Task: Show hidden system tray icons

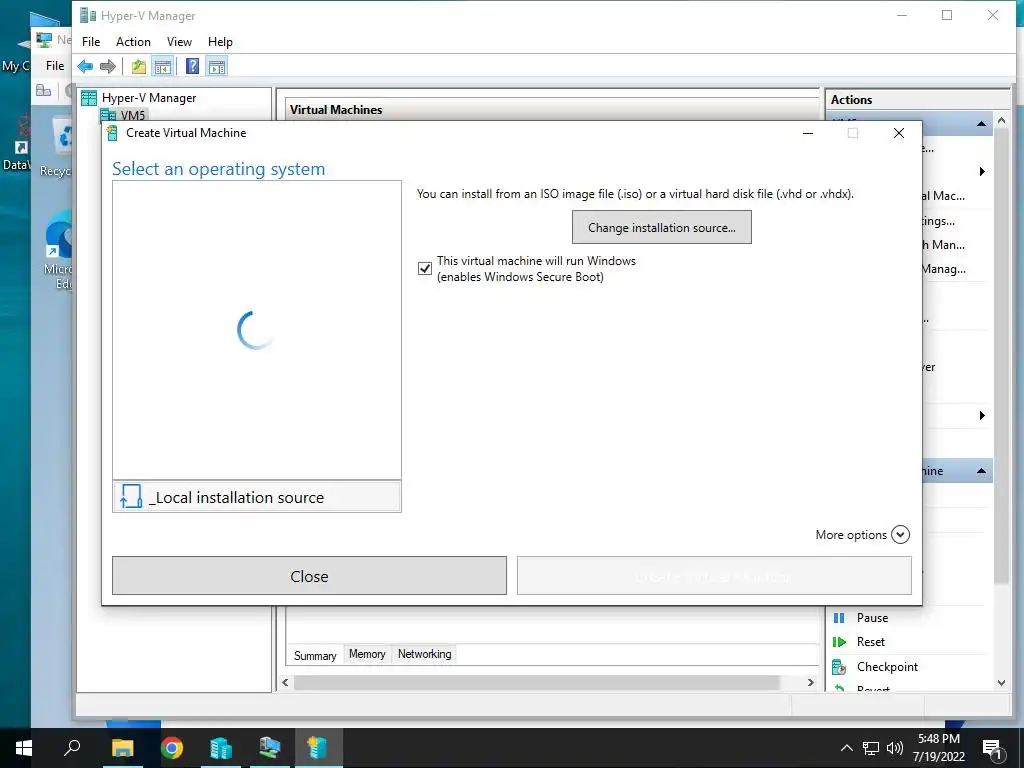Action: click(x=846, y=748)
